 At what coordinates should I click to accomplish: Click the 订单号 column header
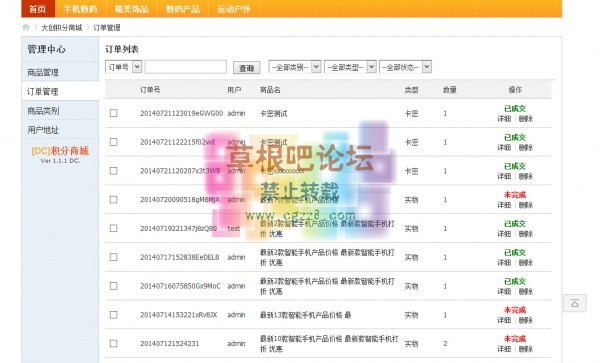[x=150, y=90]
